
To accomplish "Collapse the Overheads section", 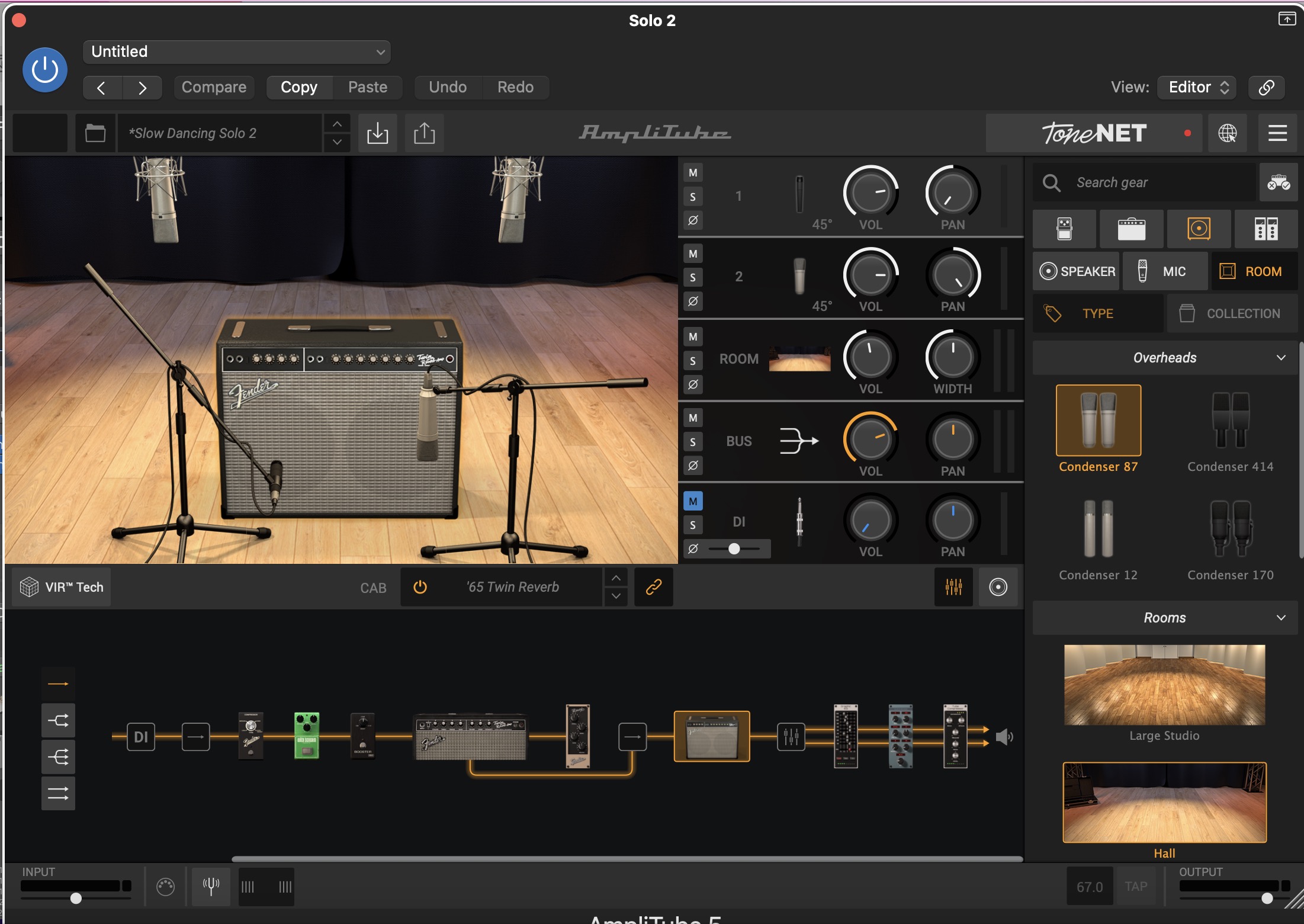I will click(x=1165, y=358).
